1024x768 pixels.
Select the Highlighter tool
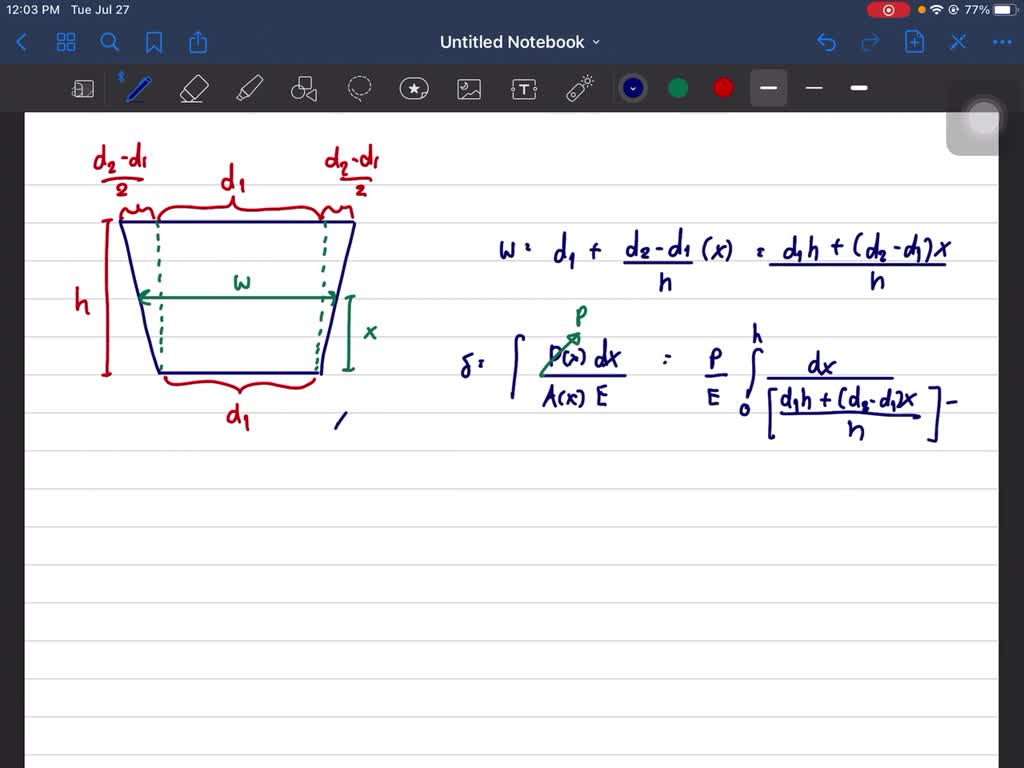point(249,88)
